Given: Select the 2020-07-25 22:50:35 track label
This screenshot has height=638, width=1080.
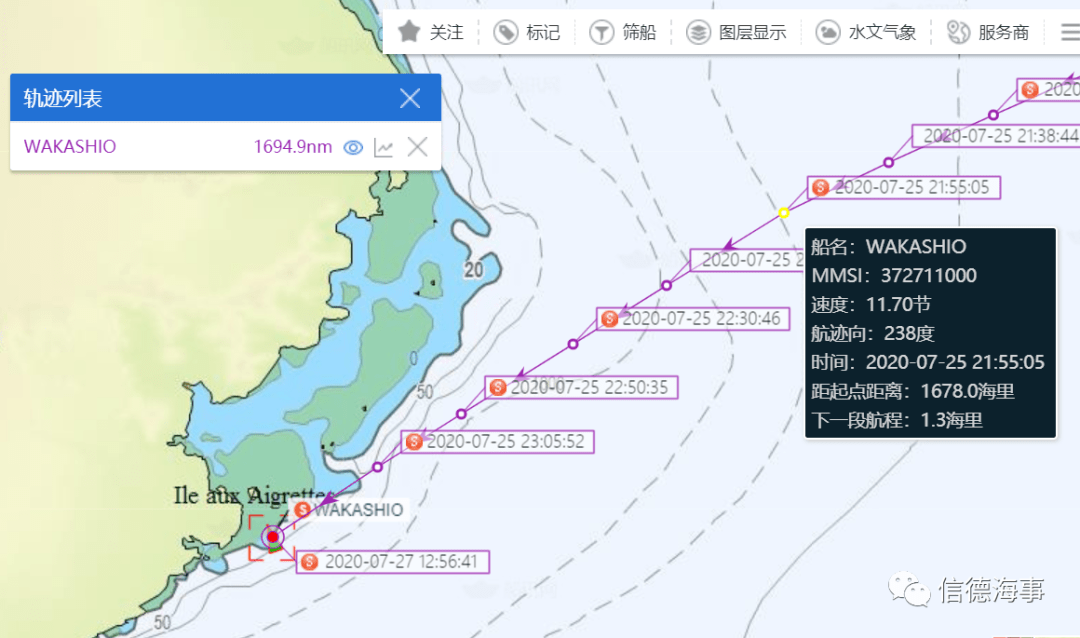Looking at the screenshot, I should [581, 387].
